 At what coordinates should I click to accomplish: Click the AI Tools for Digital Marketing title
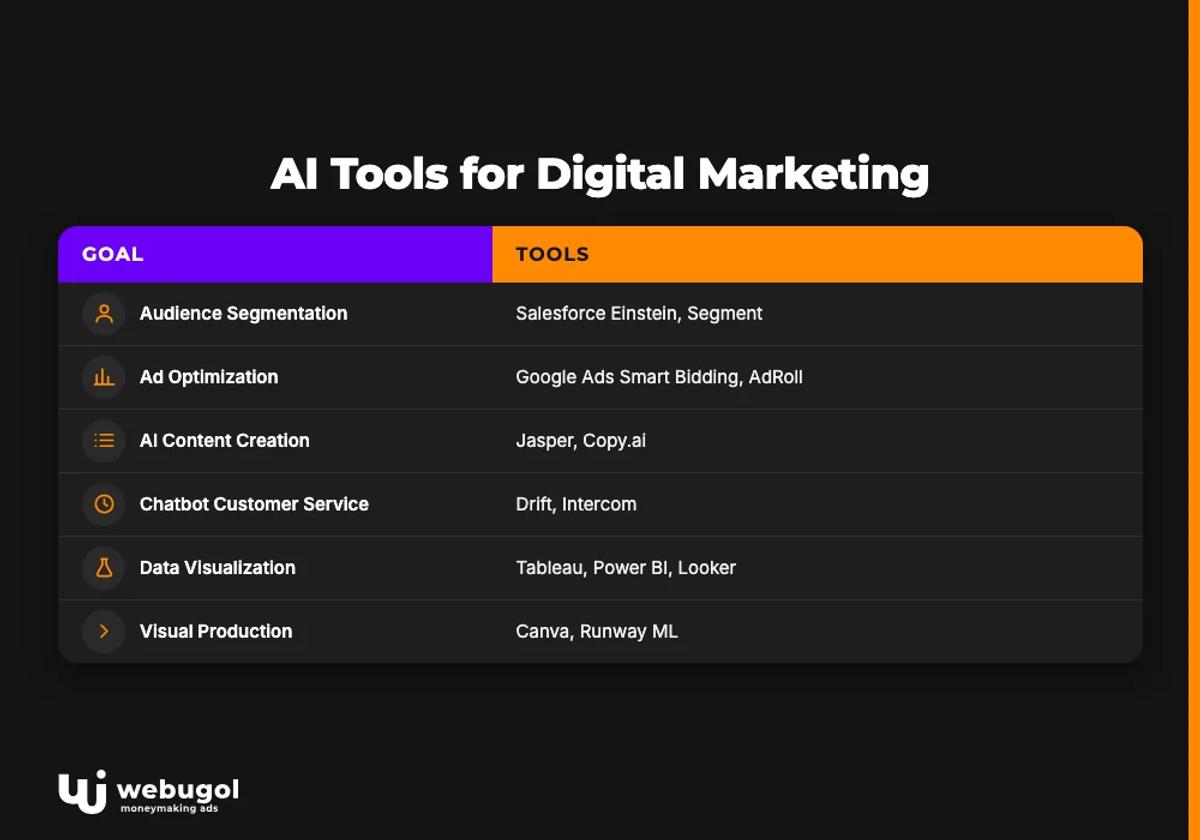click(600, 174)
